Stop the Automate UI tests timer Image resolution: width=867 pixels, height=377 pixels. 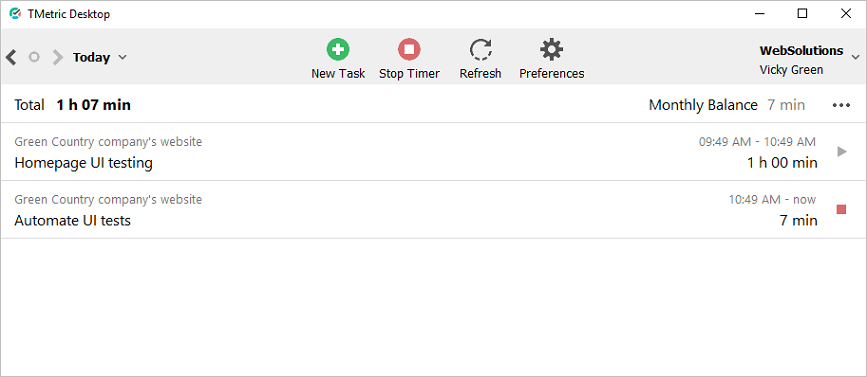point(842,210)
